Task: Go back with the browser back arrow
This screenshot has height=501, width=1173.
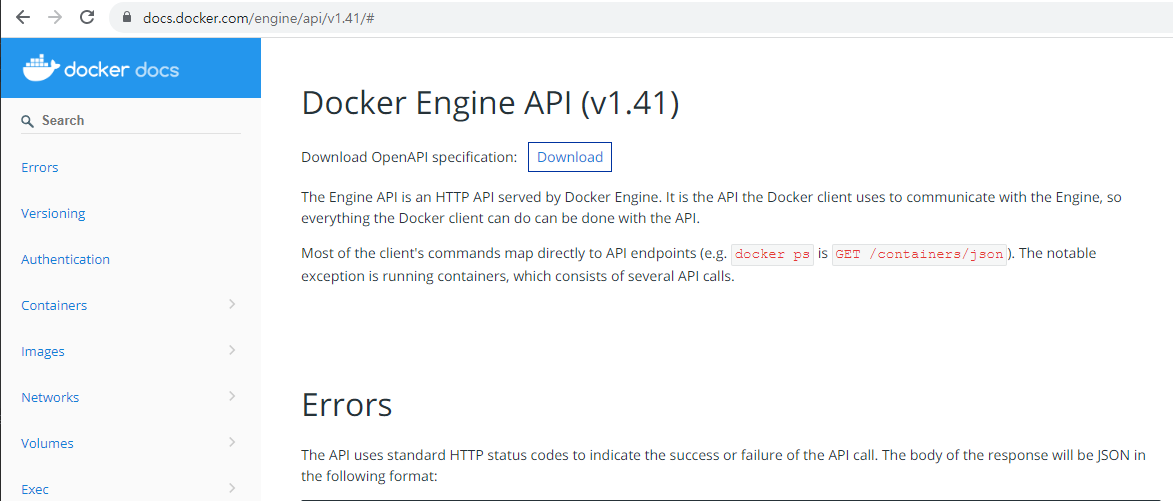Action: click(23, 17)
